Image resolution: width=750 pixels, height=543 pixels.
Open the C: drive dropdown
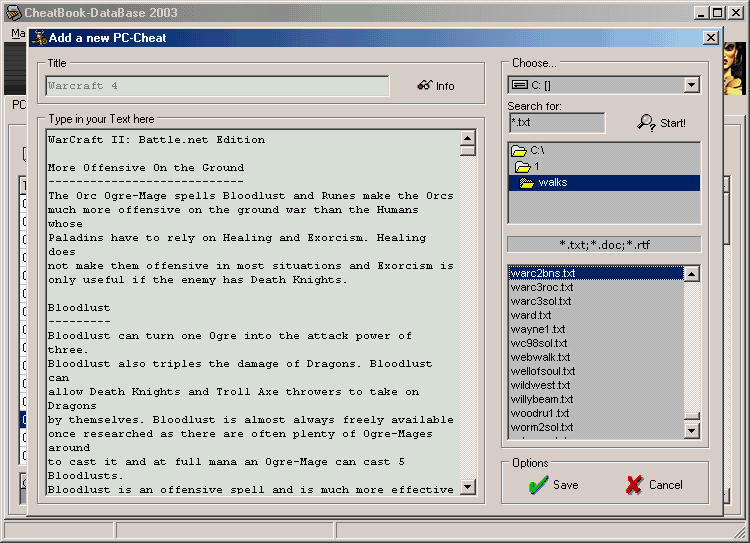(691, 86)
